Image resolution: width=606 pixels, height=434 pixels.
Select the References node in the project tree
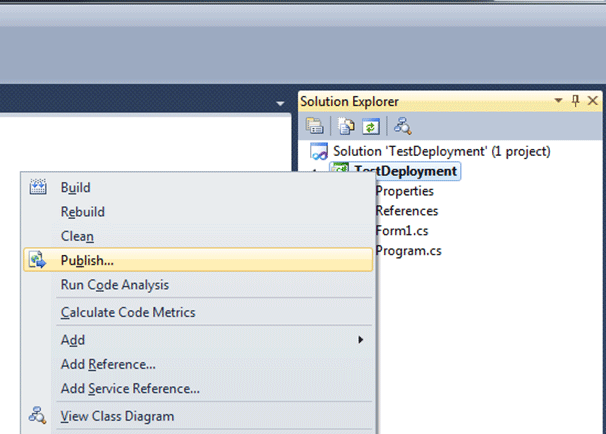pyautogui.click(x=406, y=211)
